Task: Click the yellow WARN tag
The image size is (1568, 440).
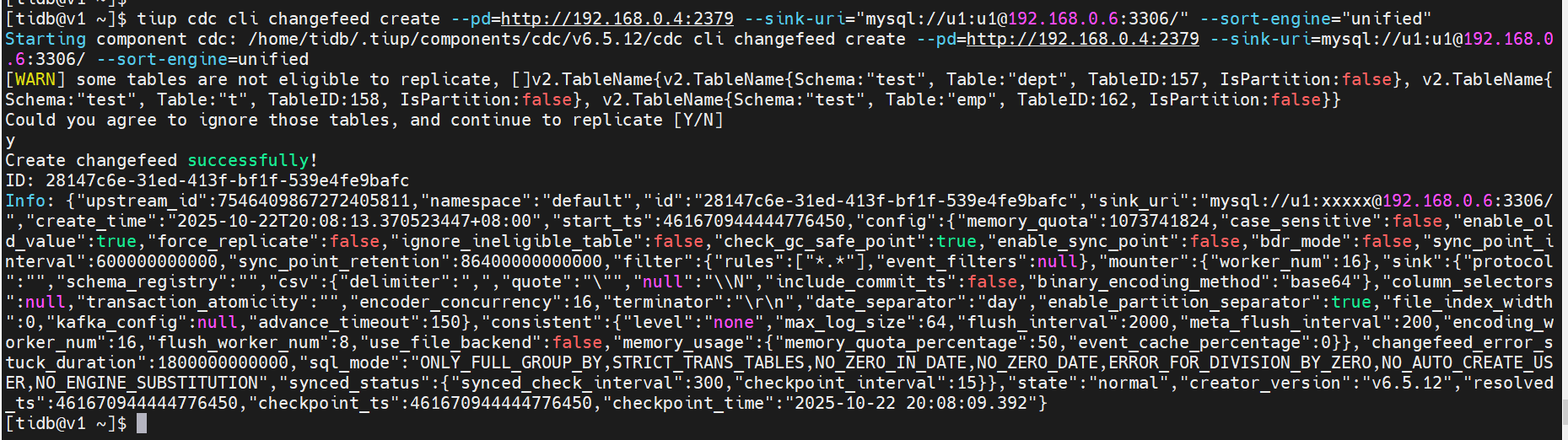Action: 35,79
